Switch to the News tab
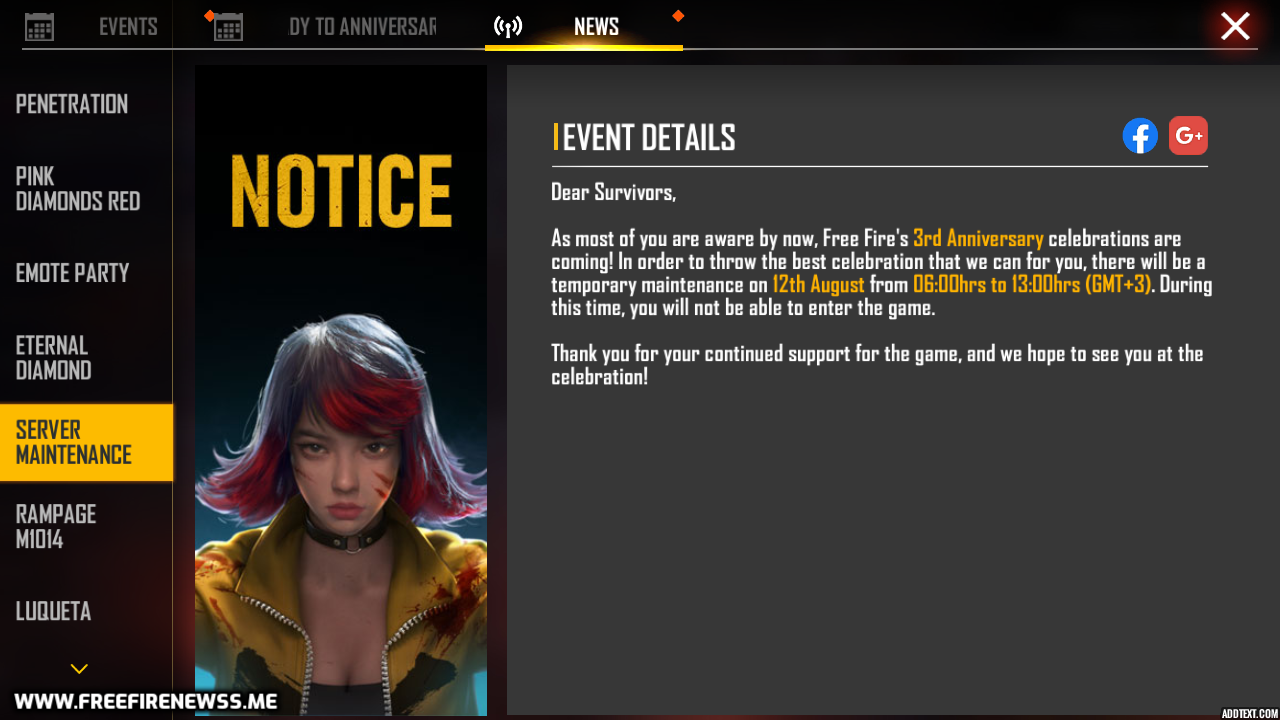Image resolution: width=1280 pixels, height=720 pixels. 596,27
